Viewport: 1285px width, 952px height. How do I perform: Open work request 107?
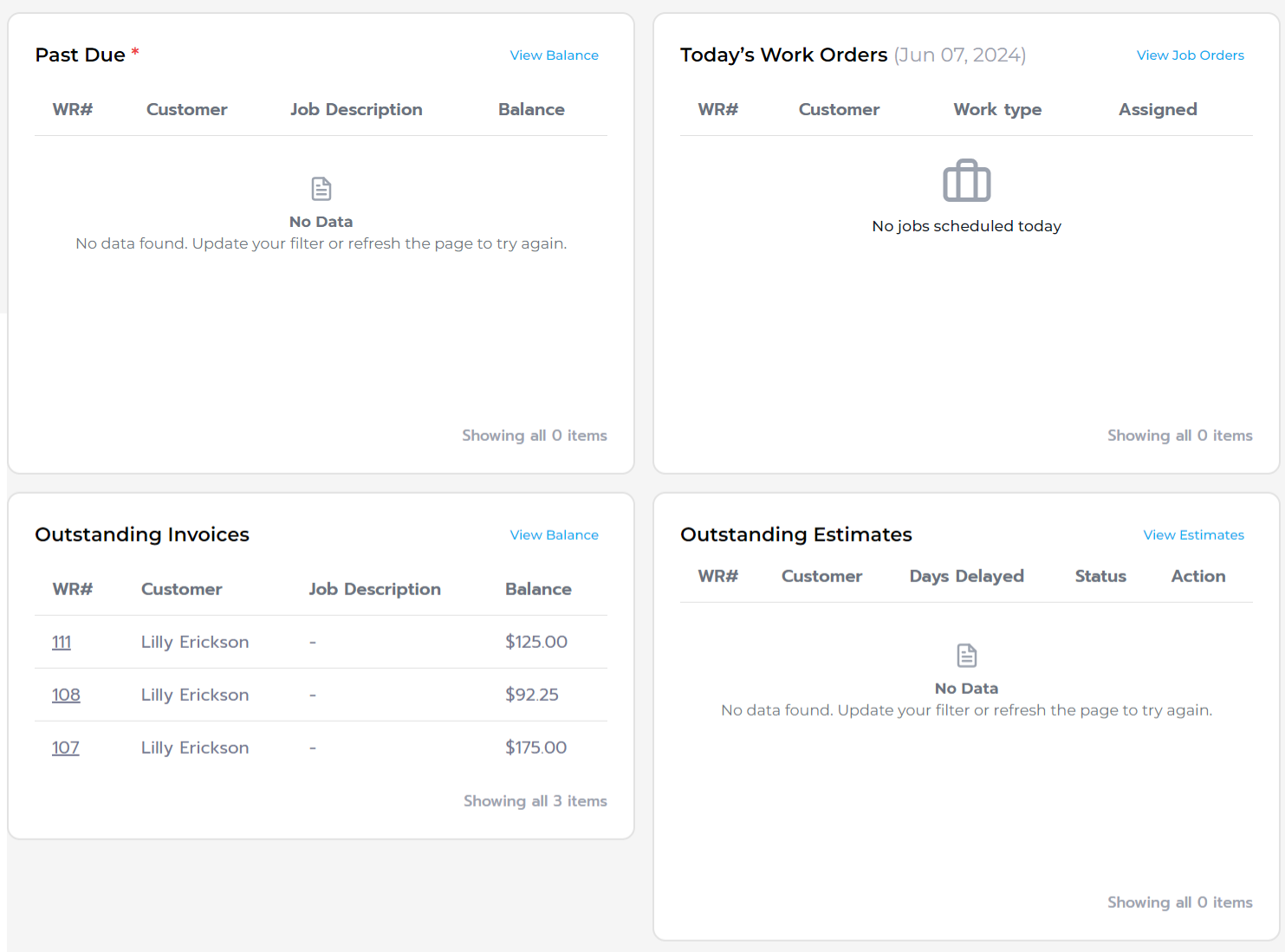(x=66, y=748)
